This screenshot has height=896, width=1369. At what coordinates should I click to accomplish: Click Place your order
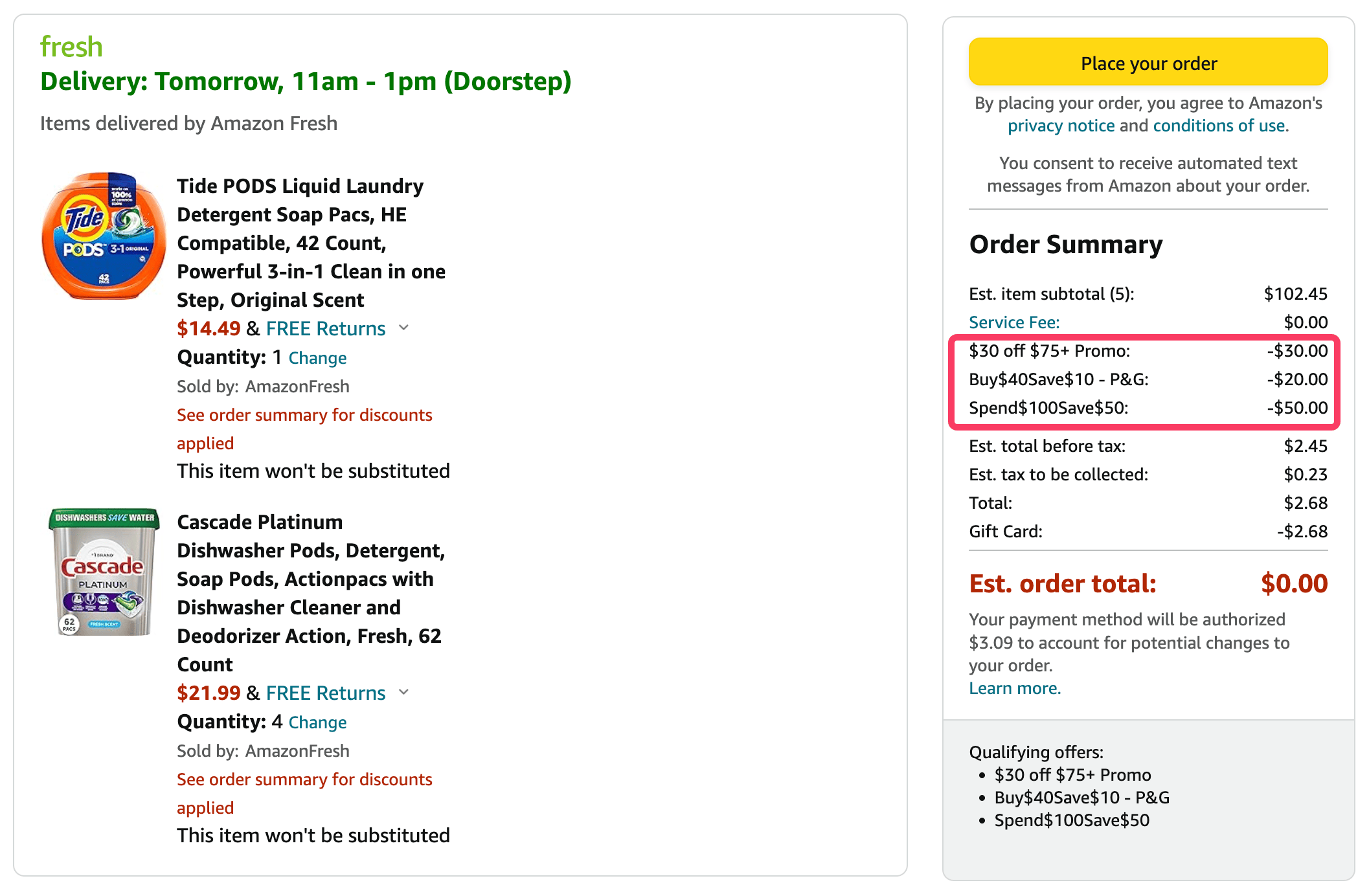[x=1148, y=63]
